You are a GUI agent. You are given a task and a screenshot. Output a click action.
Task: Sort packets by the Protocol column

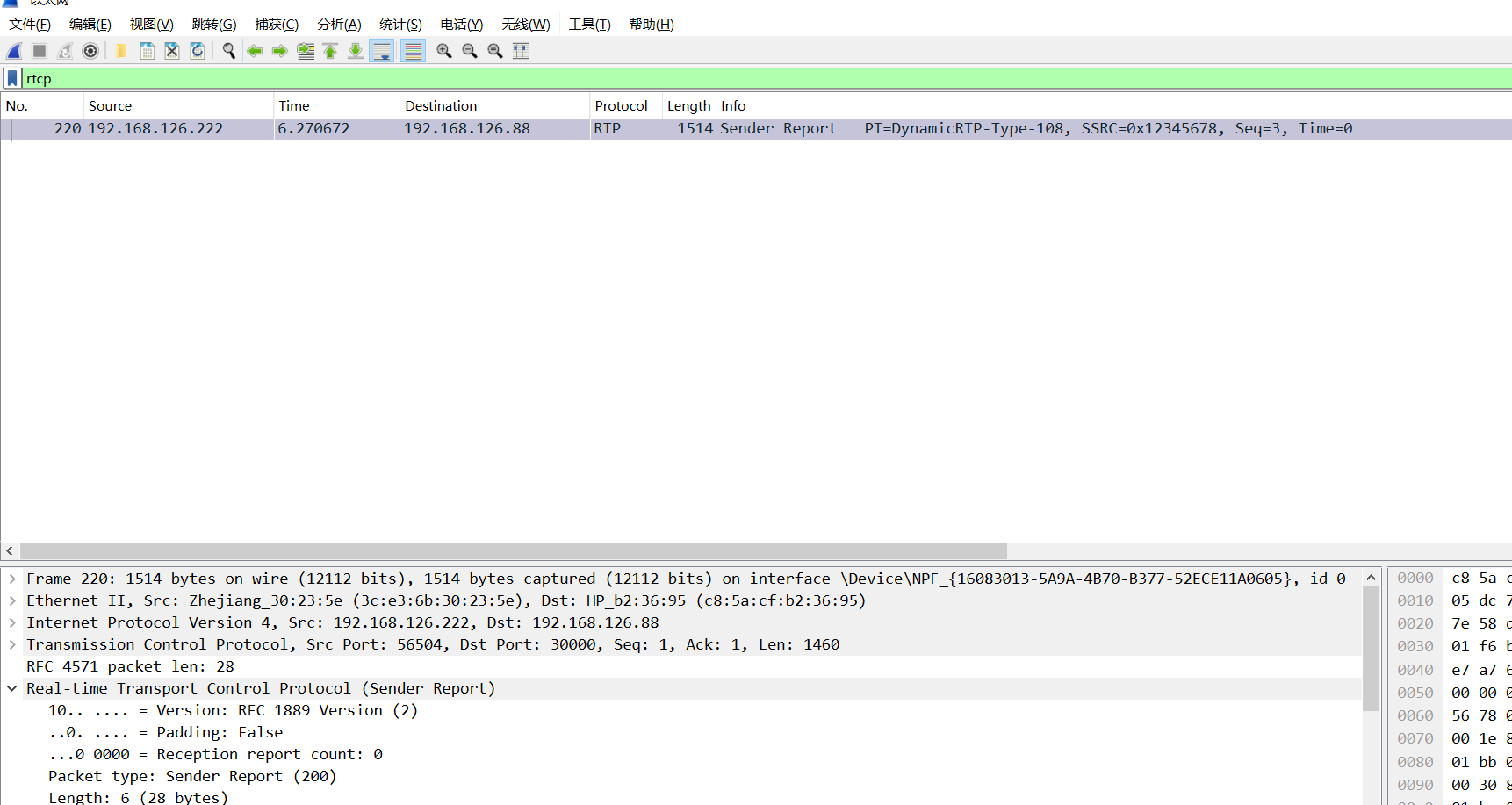click(621, 105)
